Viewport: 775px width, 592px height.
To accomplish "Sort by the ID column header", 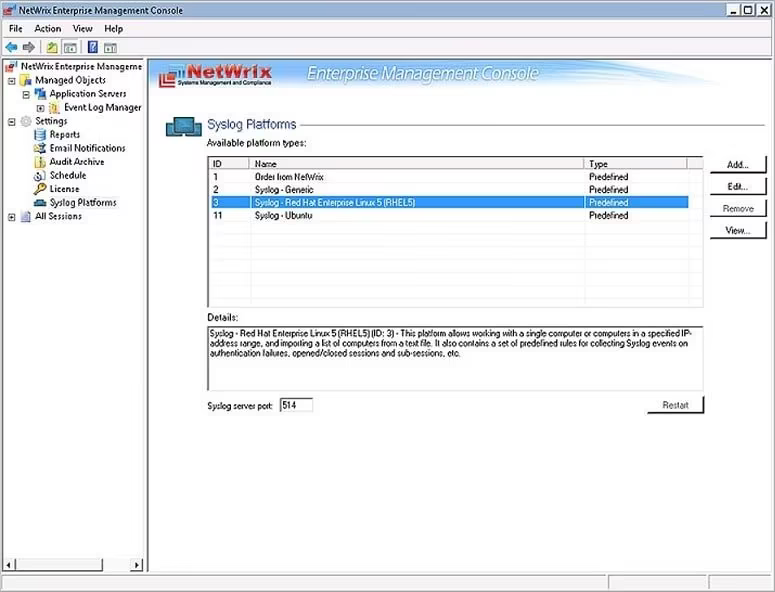I will click(x=229, y=164).
